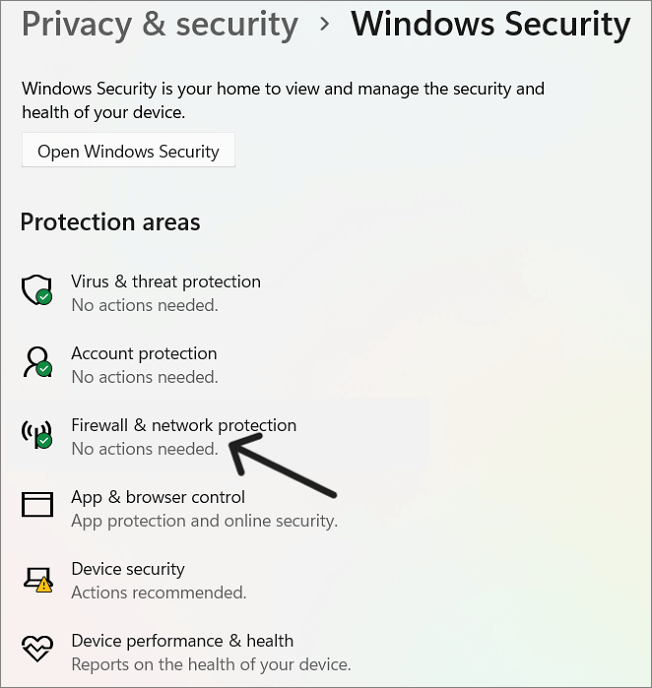Open Windows Security app button
Viewport: 652px width, 688px height.
click(128, 151)
